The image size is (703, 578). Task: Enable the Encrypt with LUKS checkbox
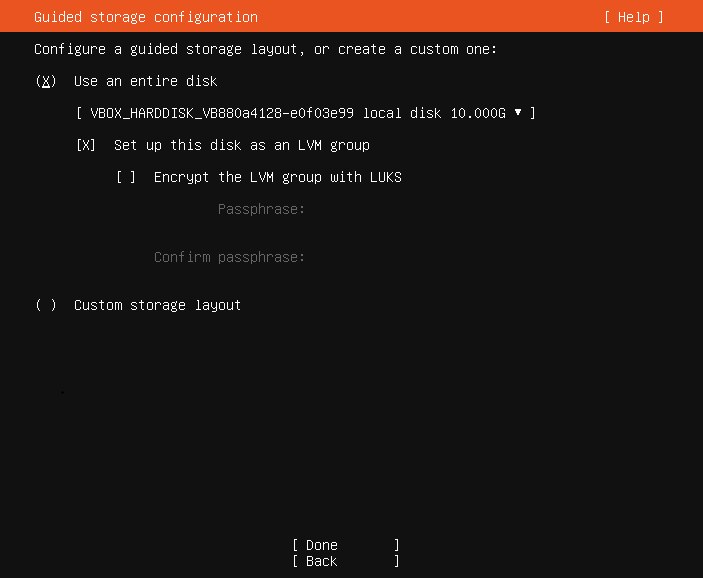(126, 177)
